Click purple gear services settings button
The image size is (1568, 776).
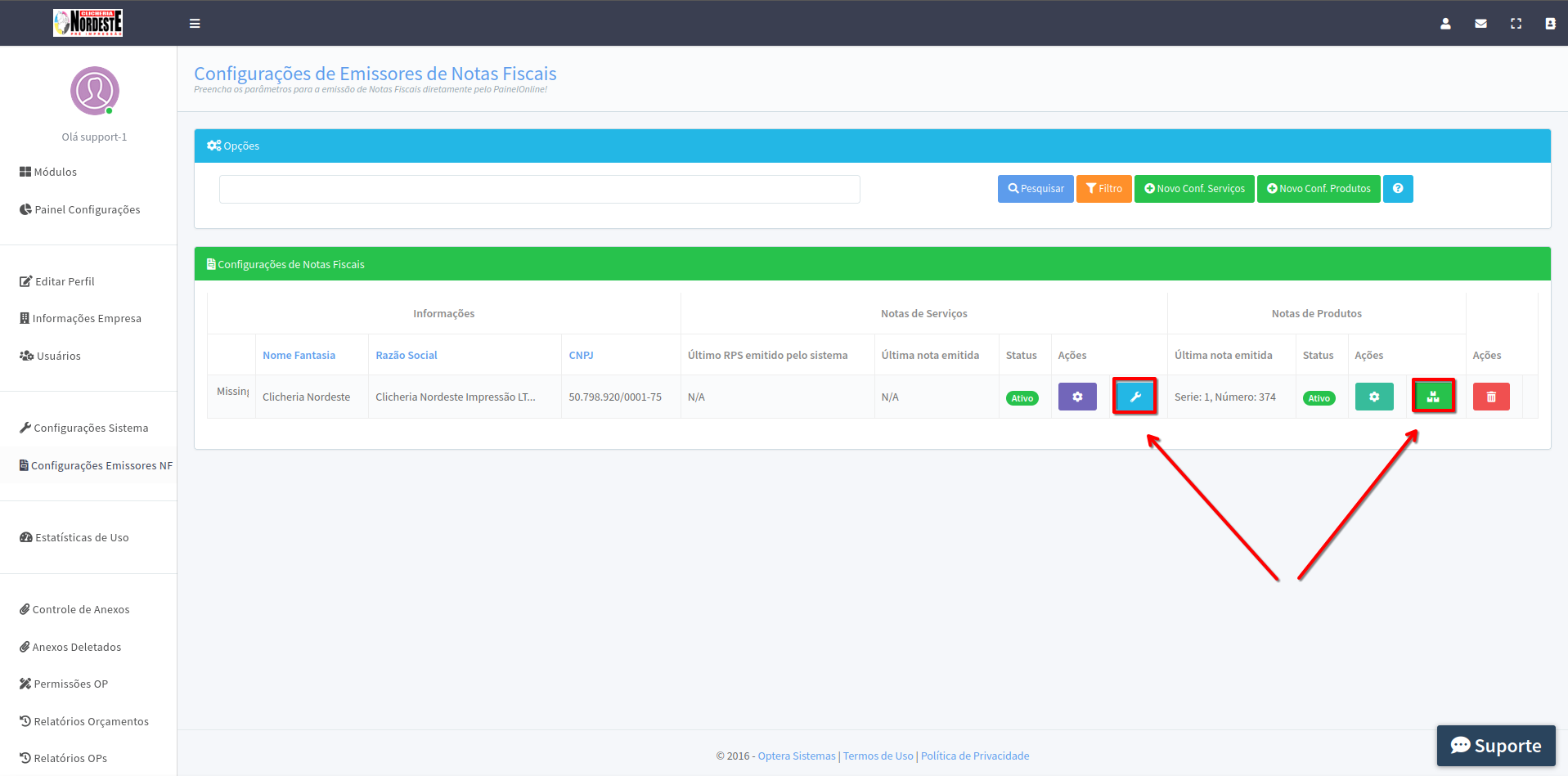point(1077,397)
